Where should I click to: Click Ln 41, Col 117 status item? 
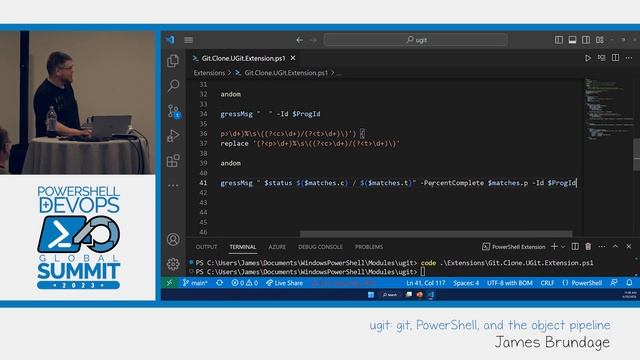426,282
